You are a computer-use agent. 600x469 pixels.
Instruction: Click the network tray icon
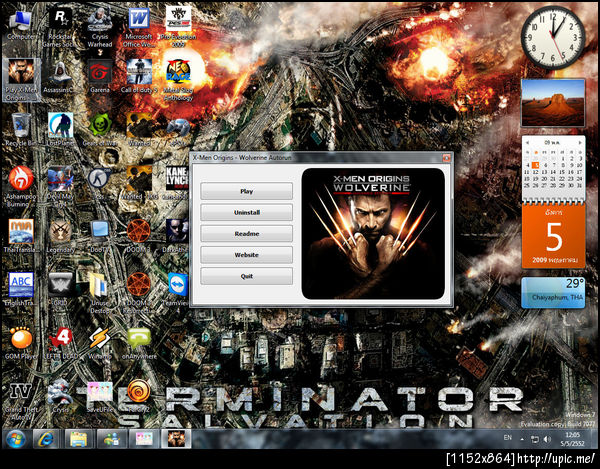(x=535, y=439)
